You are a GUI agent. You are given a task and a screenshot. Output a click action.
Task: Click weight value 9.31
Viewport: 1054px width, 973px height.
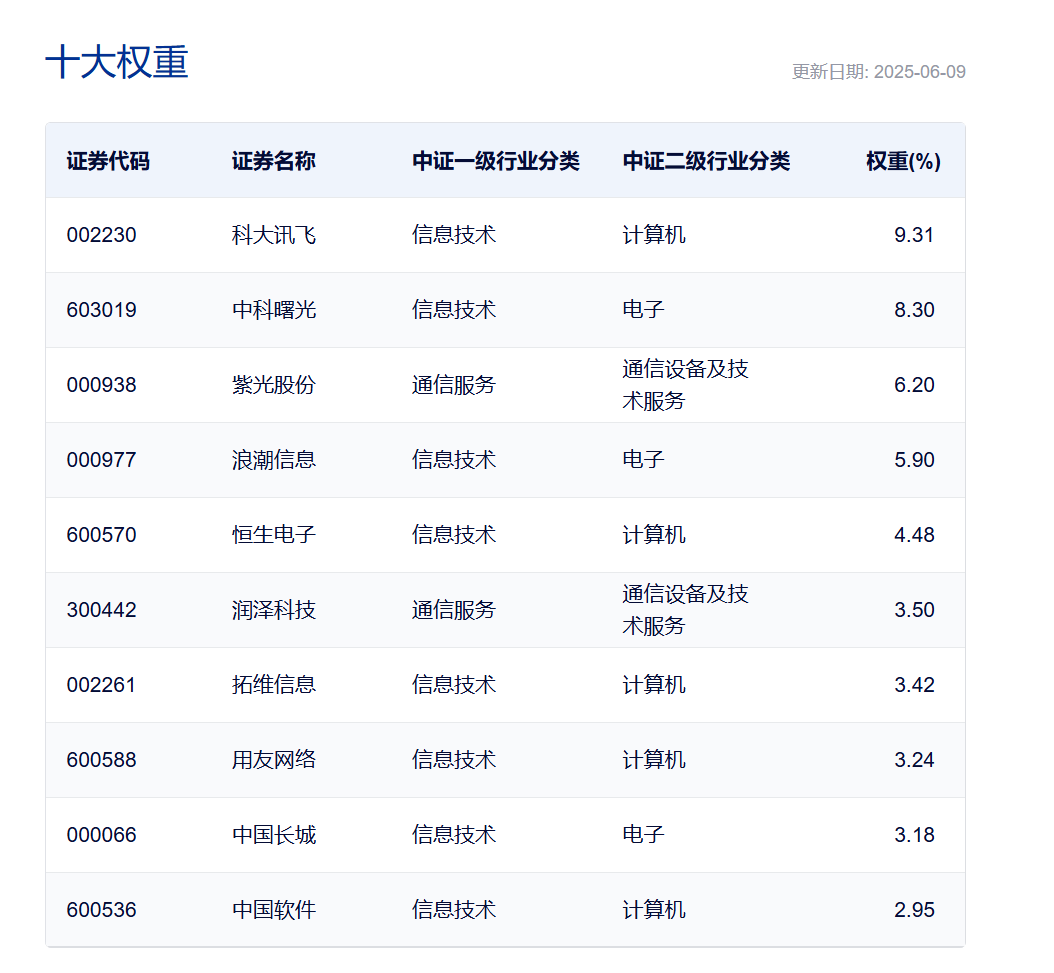tap(914, 235)
